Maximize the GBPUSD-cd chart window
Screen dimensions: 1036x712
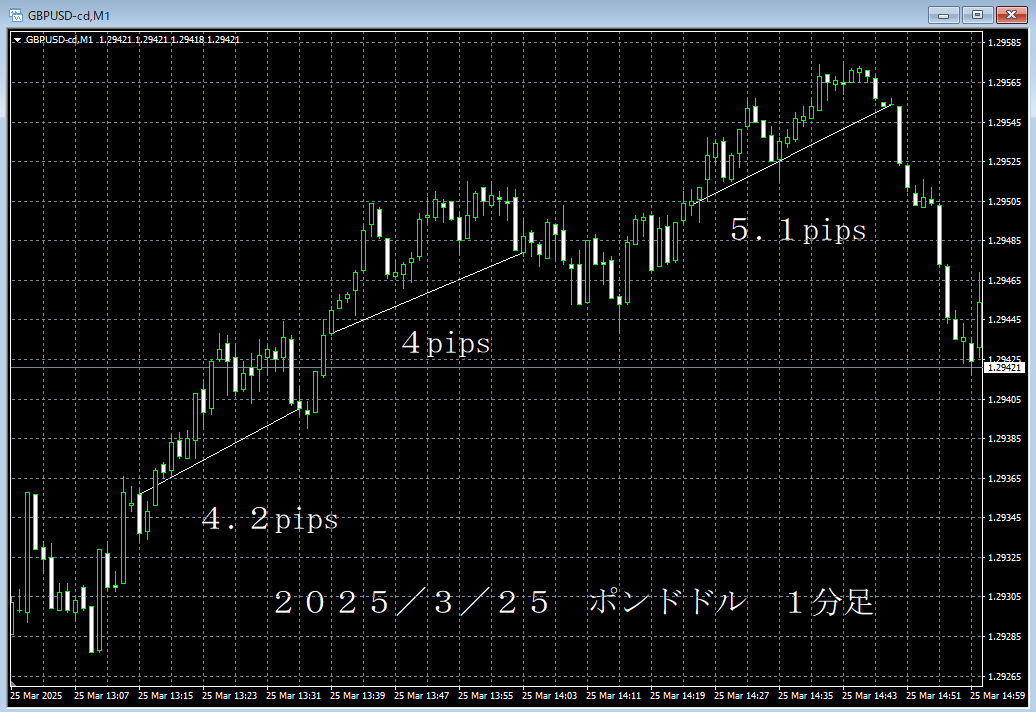[975, 15]
